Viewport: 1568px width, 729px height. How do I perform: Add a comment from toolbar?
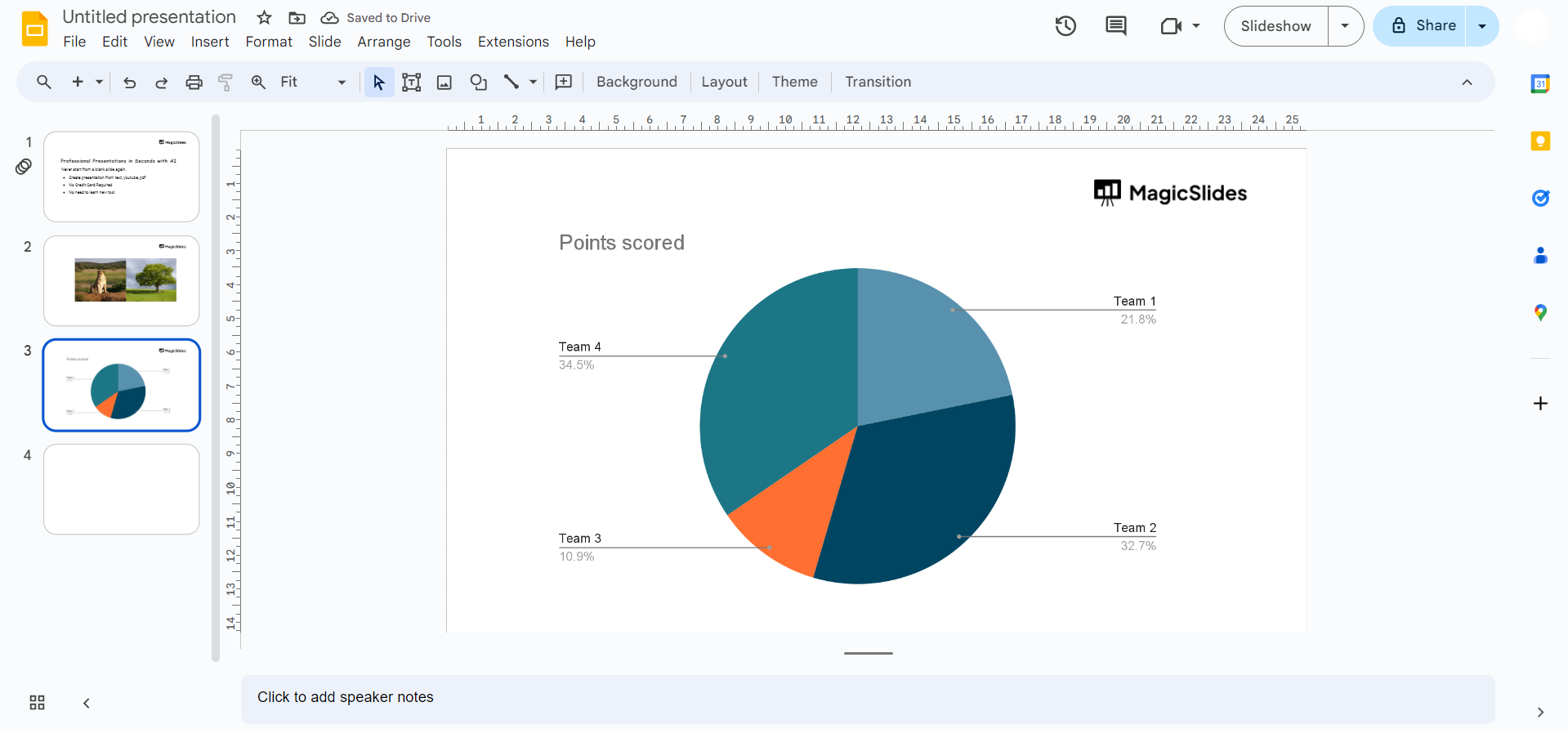coord(564,82)
